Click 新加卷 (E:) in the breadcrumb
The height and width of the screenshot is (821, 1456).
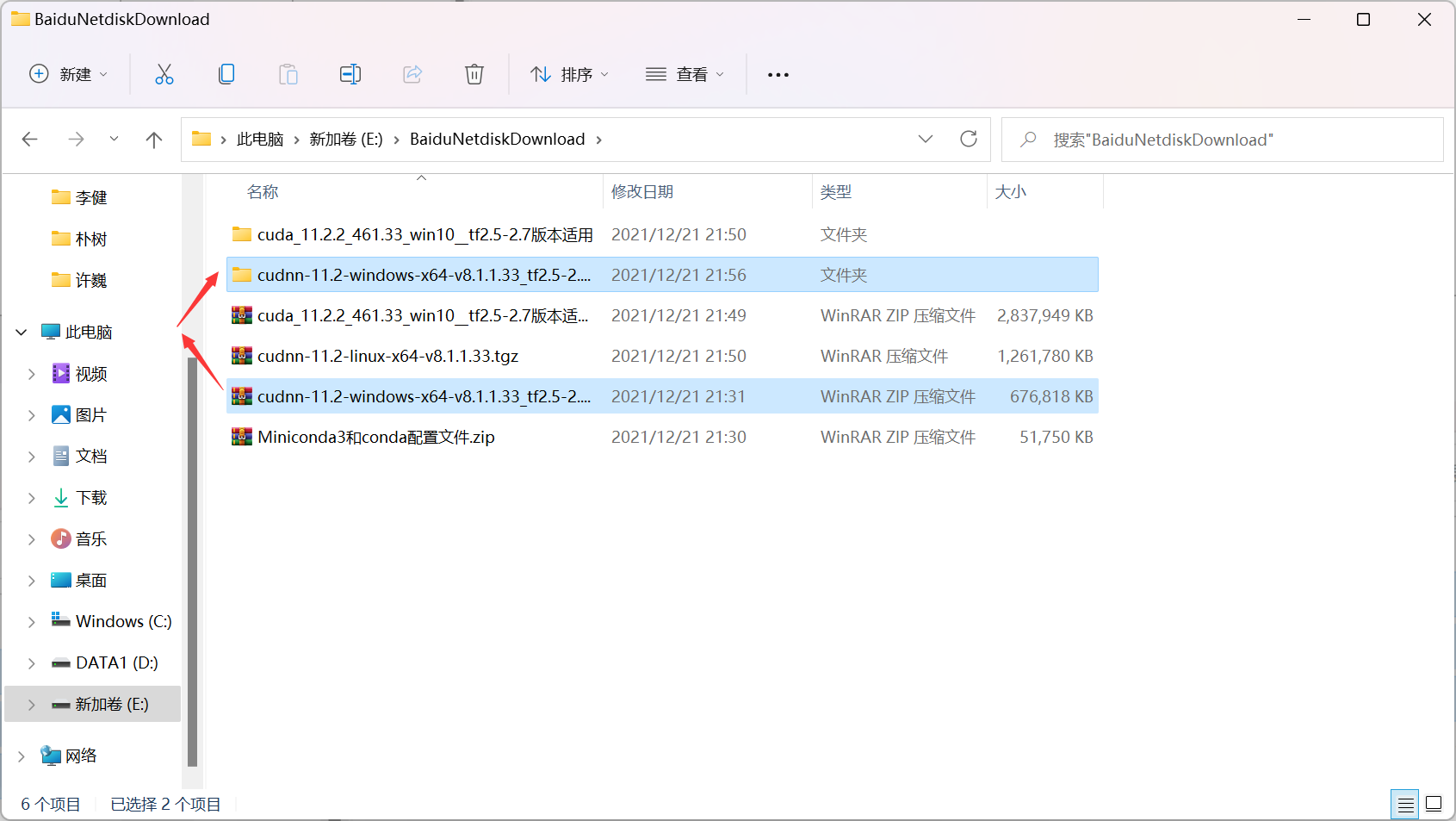tap(346, 139)
